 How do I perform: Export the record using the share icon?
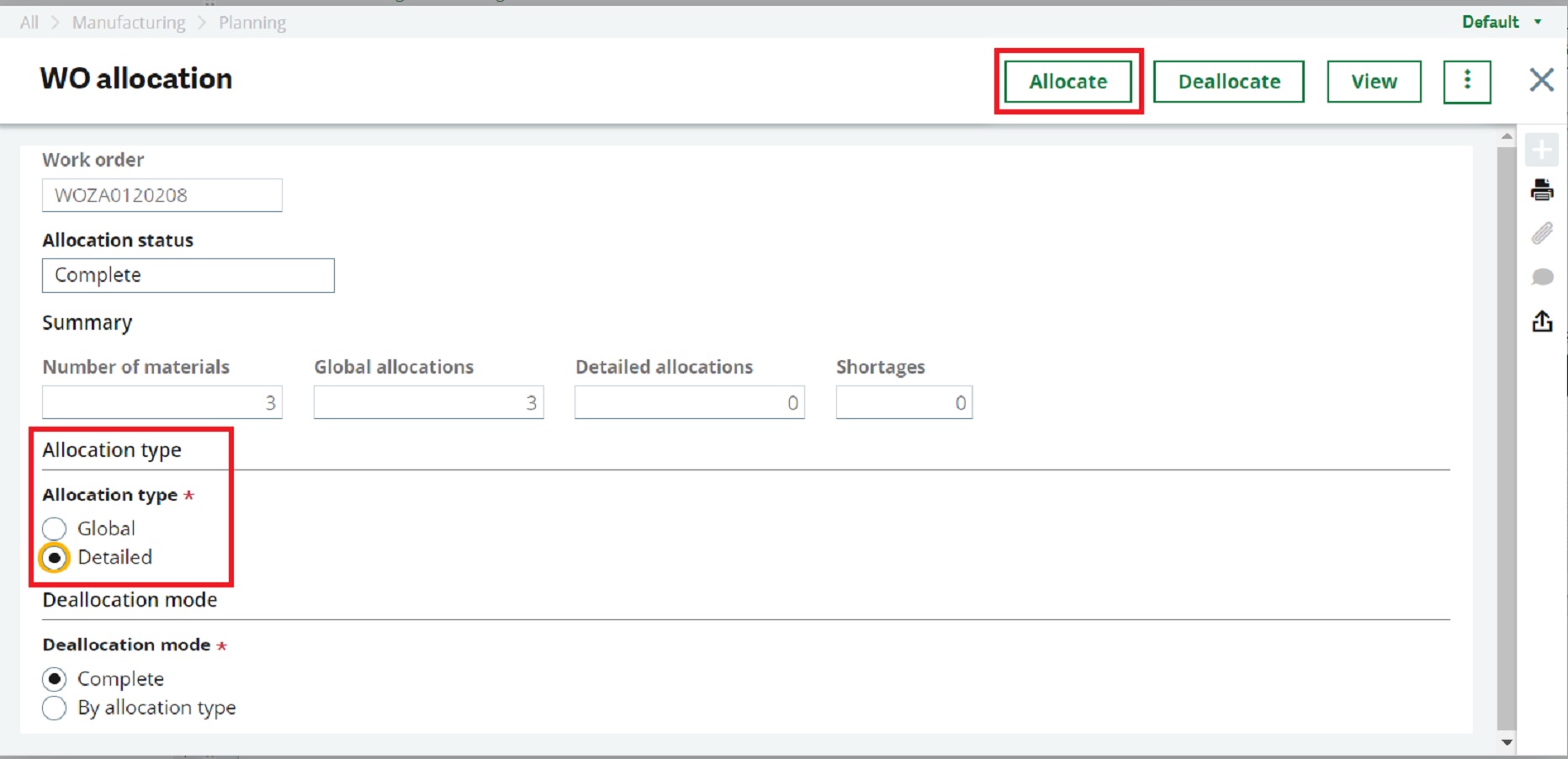(x=1543, y=321)
